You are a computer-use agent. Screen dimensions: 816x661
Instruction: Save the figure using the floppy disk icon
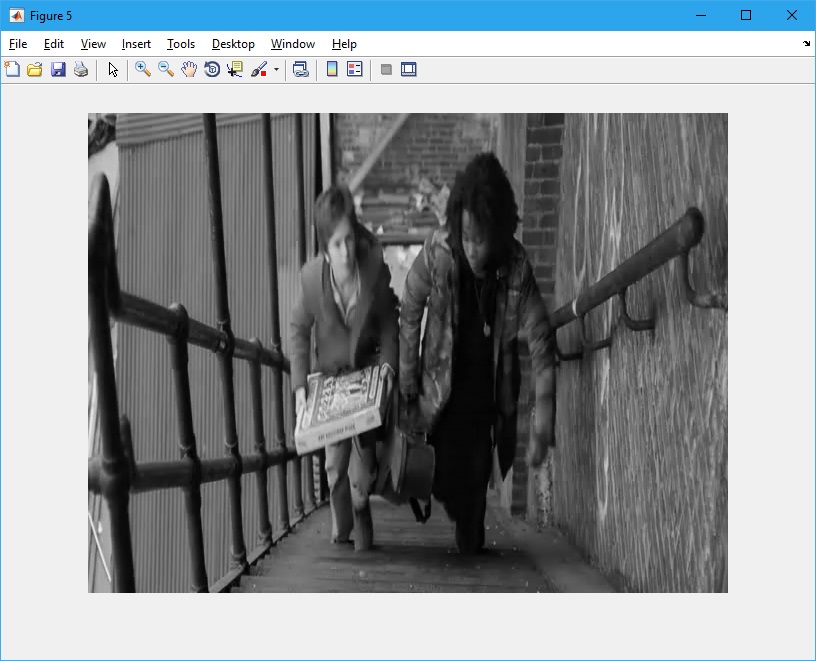pyautogui.click(x=58, y=69)
